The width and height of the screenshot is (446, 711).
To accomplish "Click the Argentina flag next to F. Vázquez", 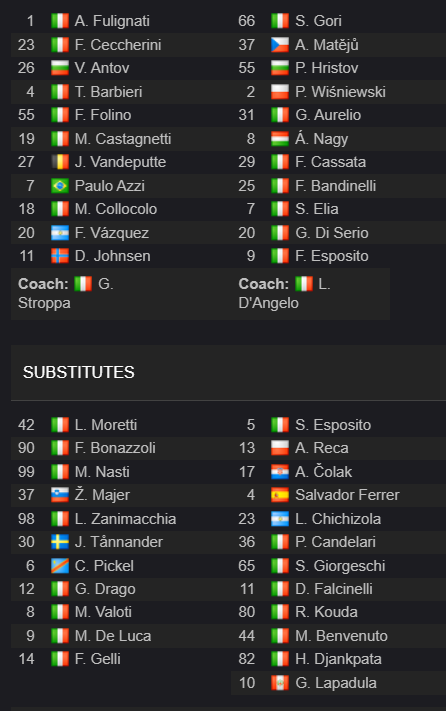I will click(60, 233).
